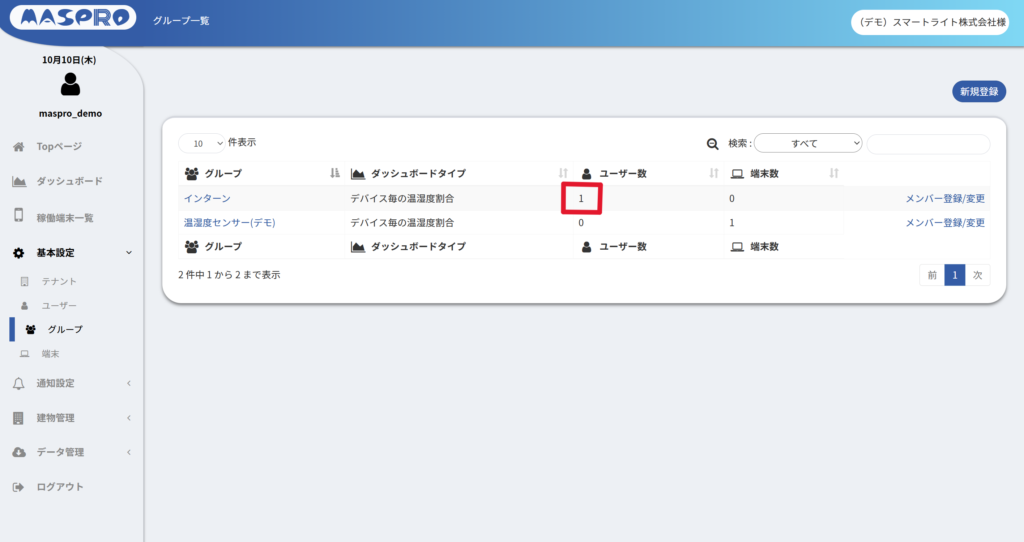
Task: Click the MASPRO logo
Action: (x=71, y=20)
